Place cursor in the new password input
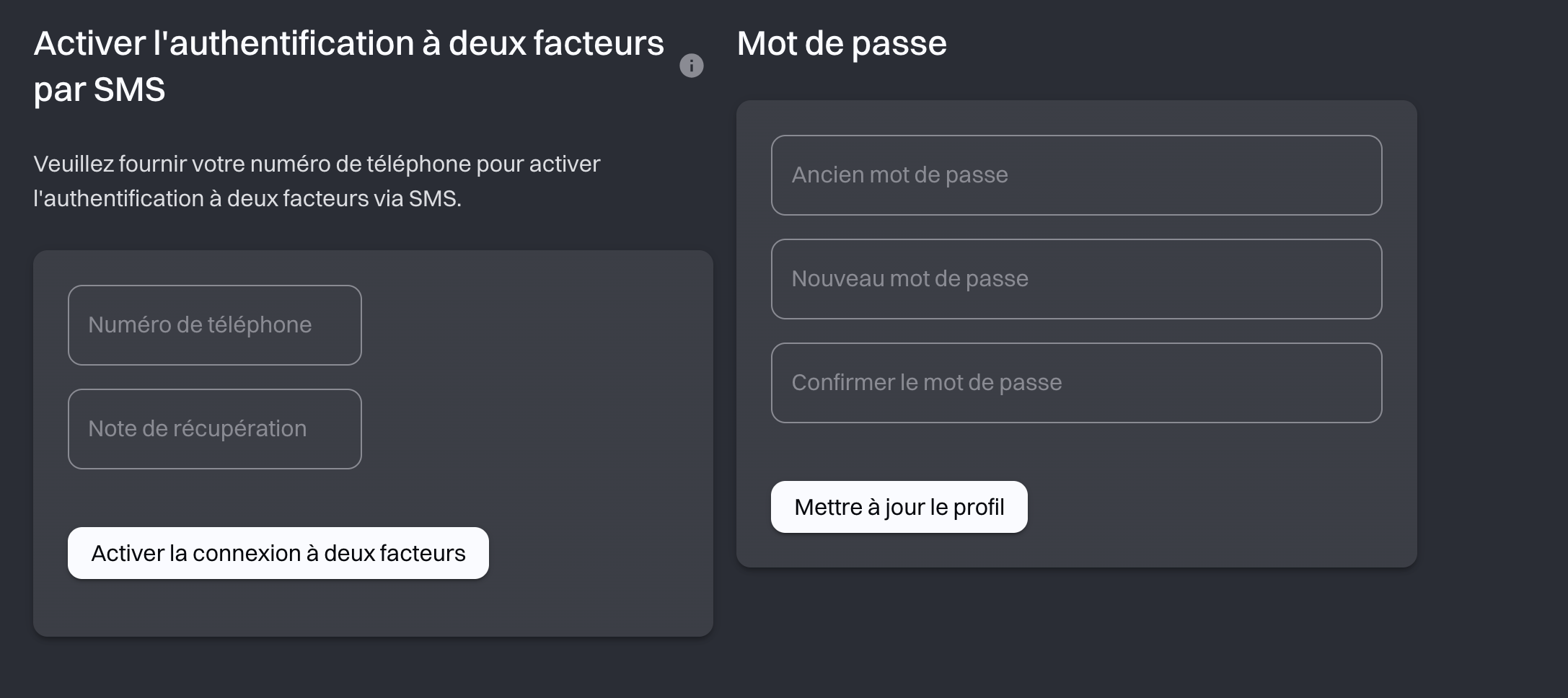The height and width of the screenshot is (698, 1568). click(1075, 279)
